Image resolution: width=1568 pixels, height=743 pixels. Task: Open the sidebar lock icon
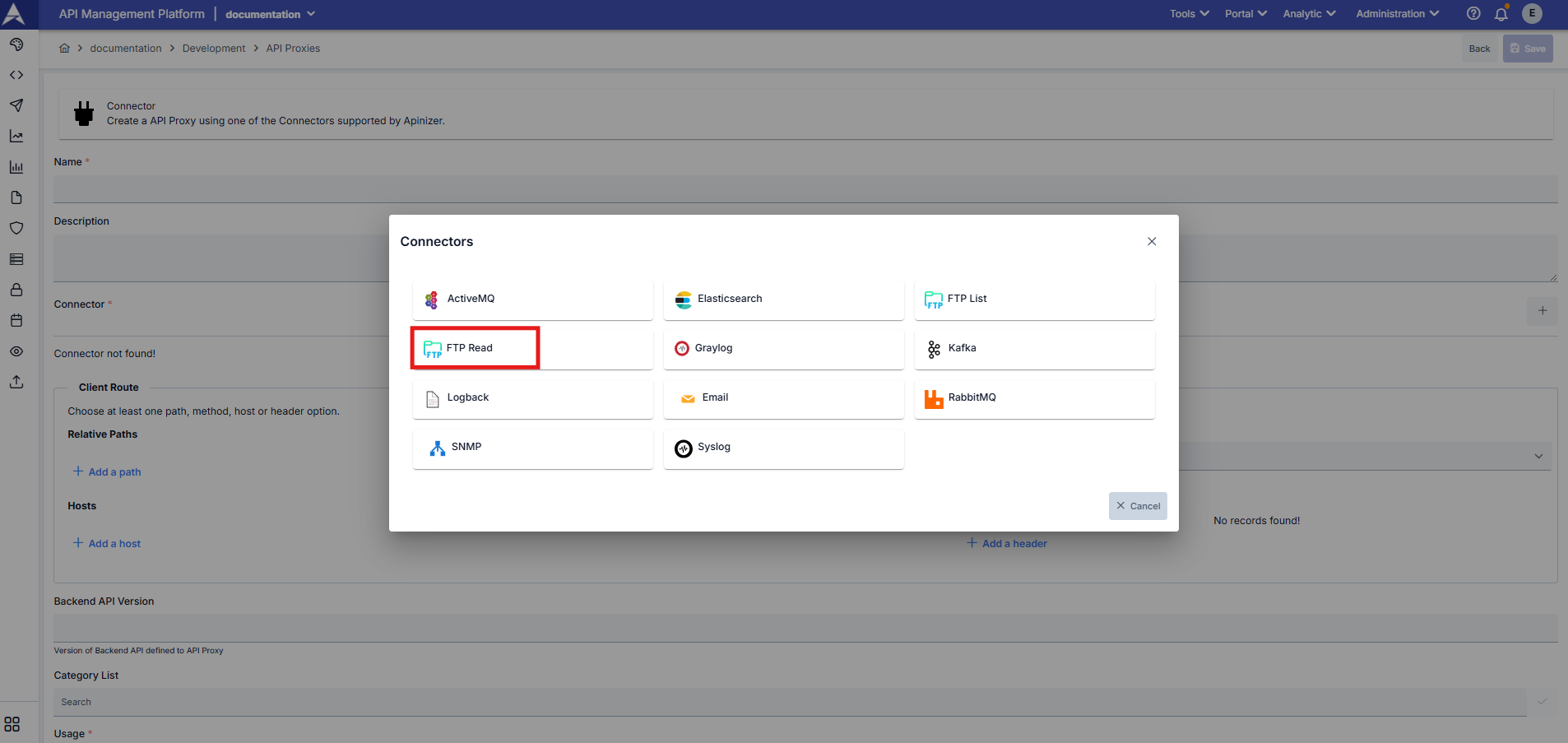click(16, 290)
